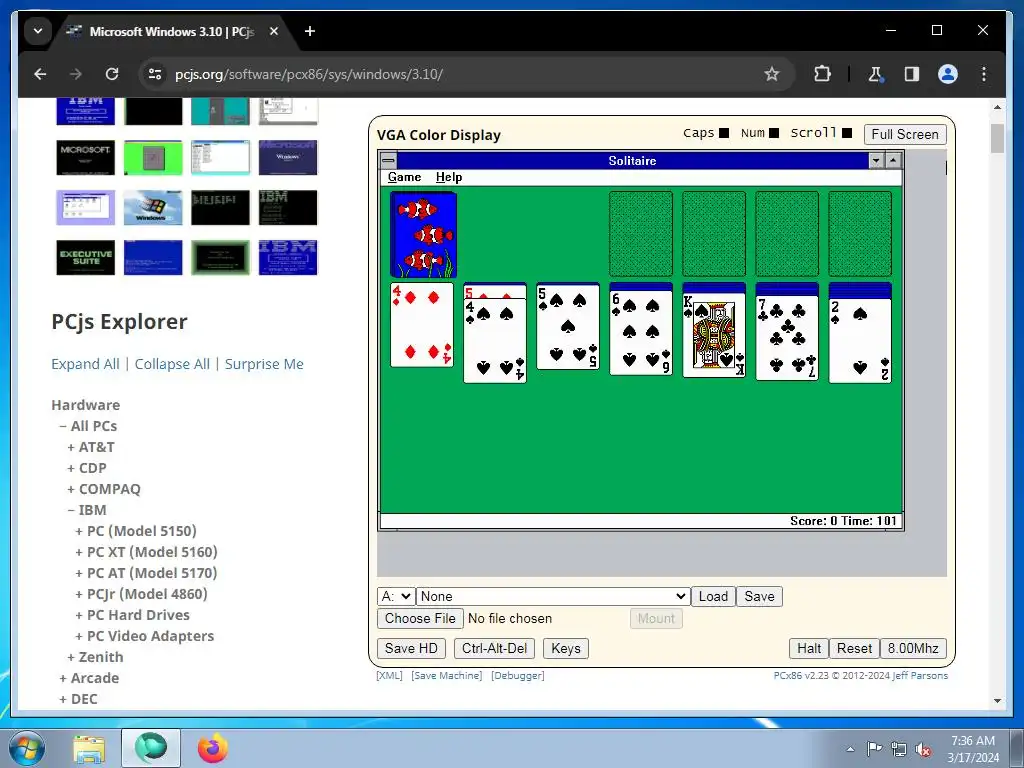Screen dimensions: 1024x768
Task: Select the 7 of clubs card
Action: coord(788,338)
